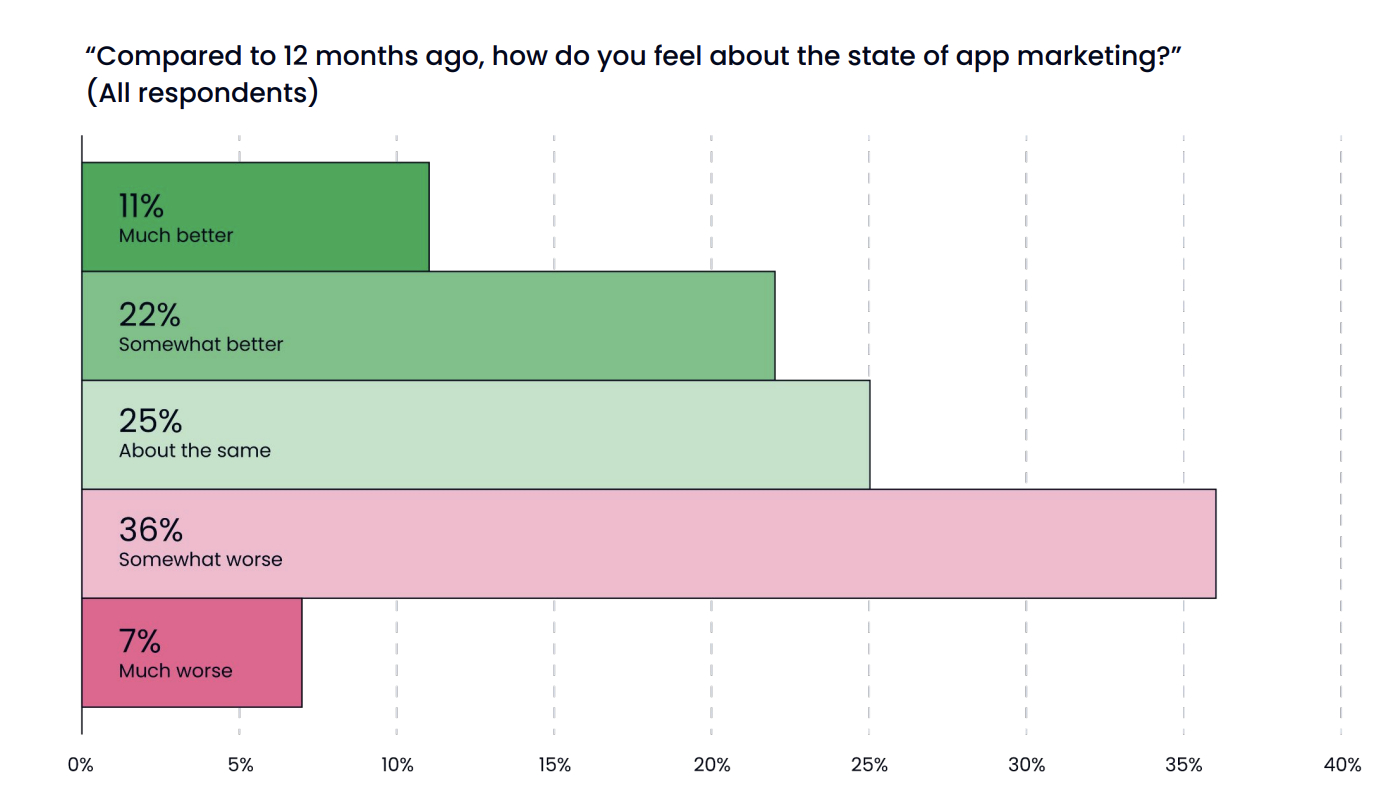Select the 22% value label
This screenshot has height=806, width=1388.
click(150, 315)
